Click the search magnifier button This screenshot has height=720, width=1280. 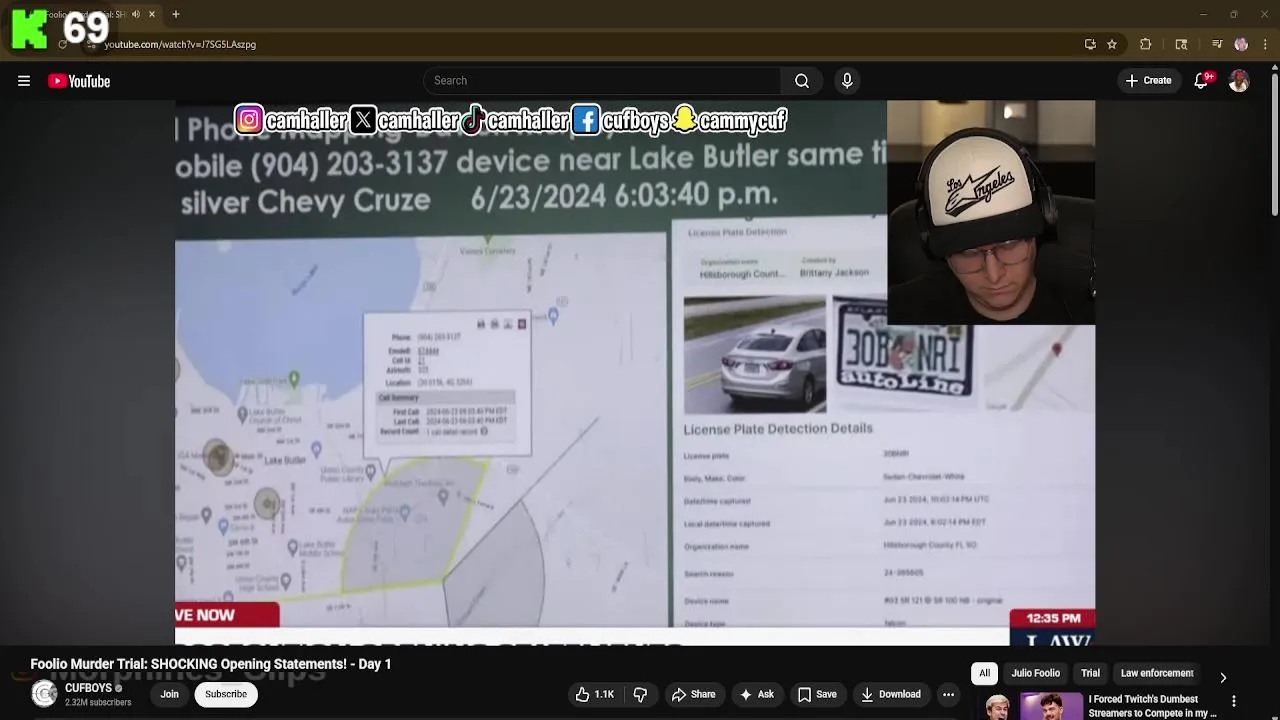[x=802, y=81]
